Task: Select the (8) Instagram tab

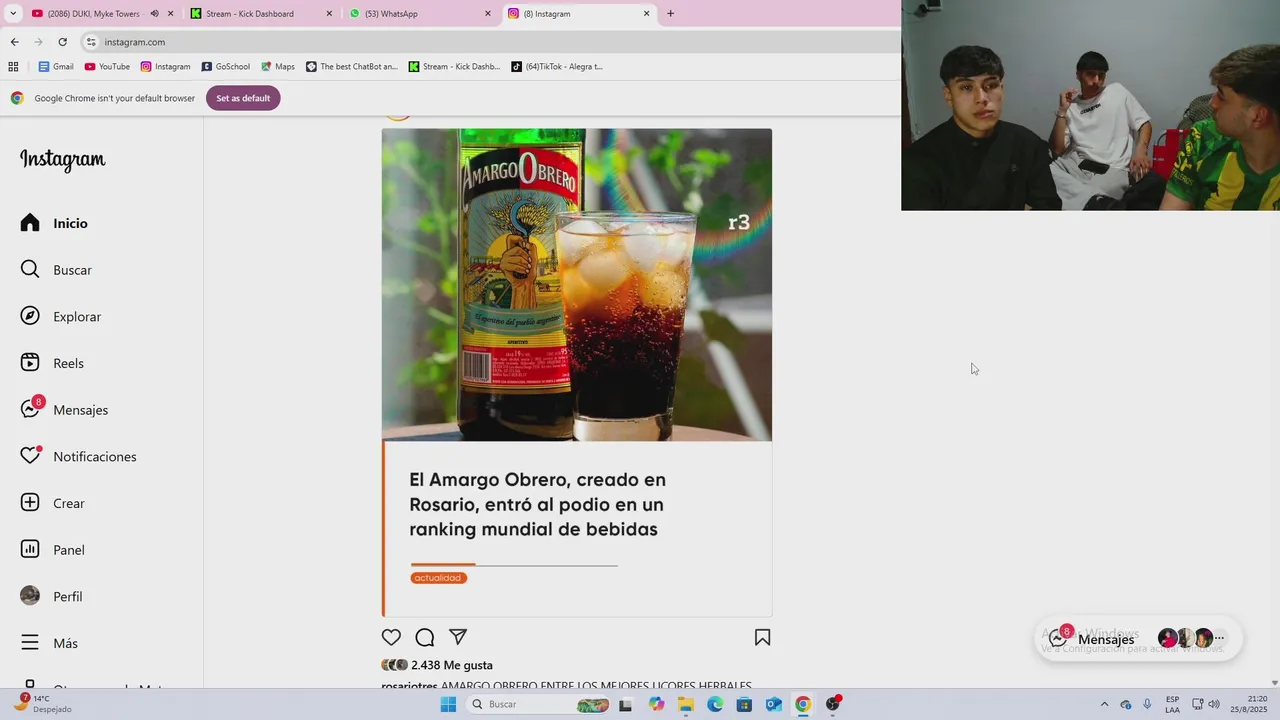Action: point(578,14)
